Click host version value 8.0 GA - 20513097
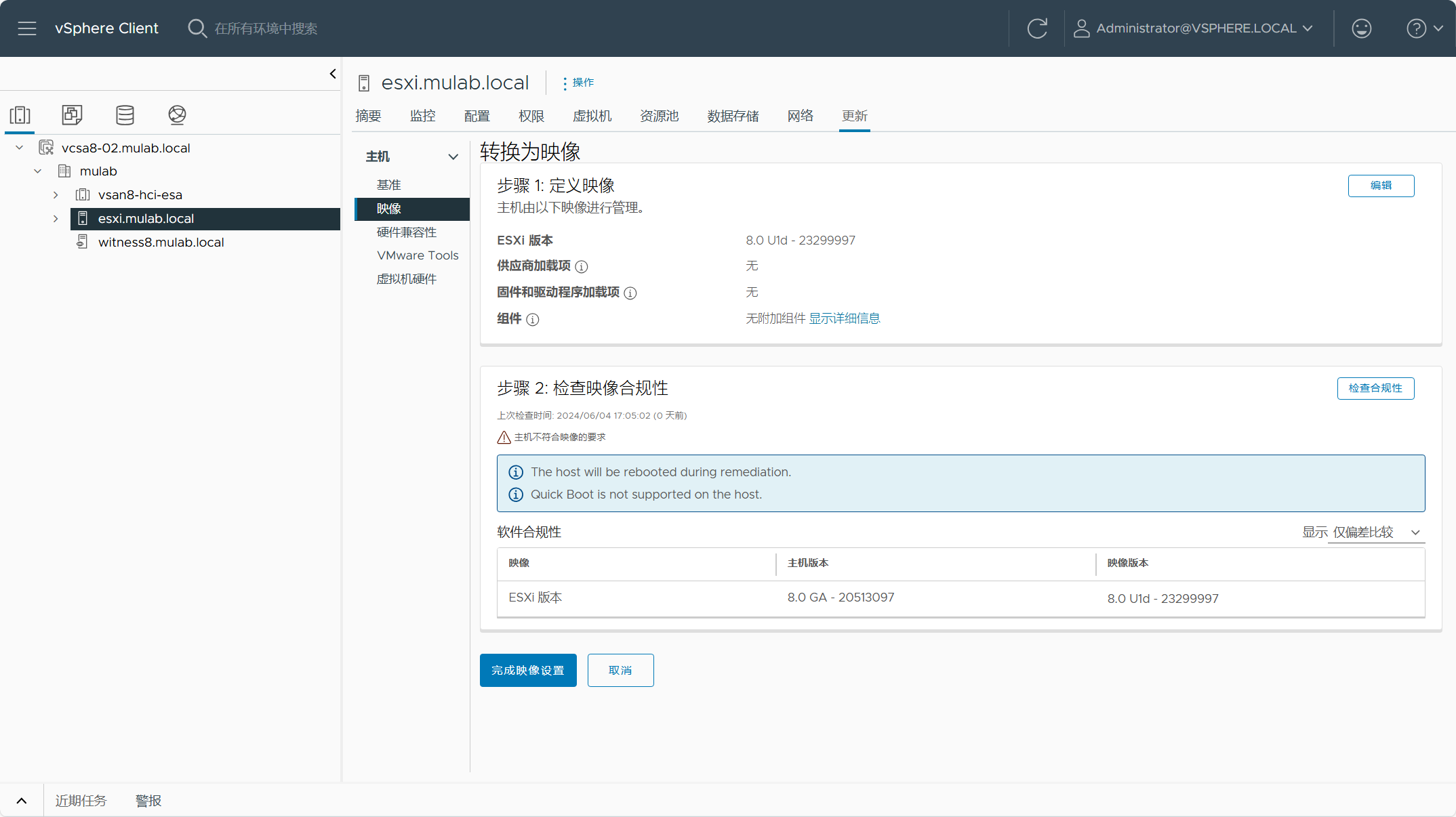This screenshot has height=817, width=1456. click(841, 598)
